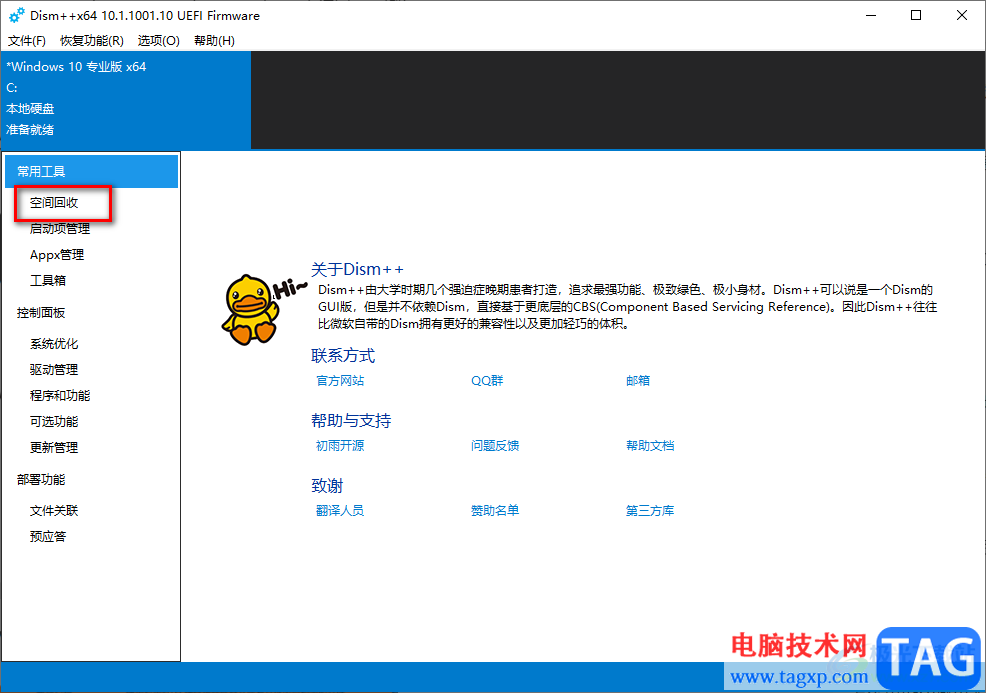Open 可选功能 in the sidebar
Viewport: 986px width, 693px height.
click(54, 421)
